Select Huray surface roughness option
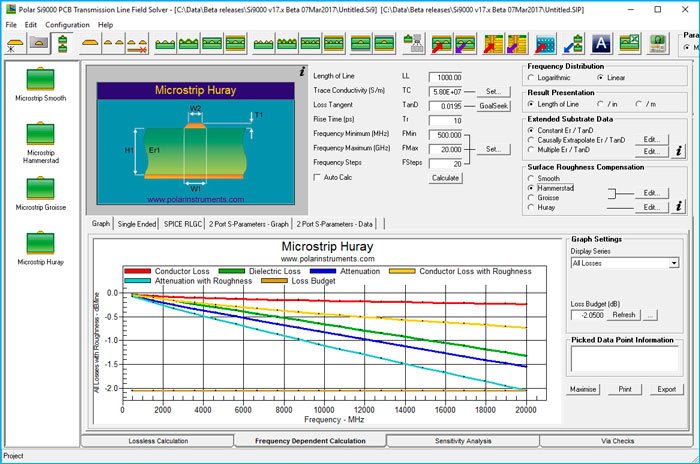700x464 pixels. pos(531,207)
